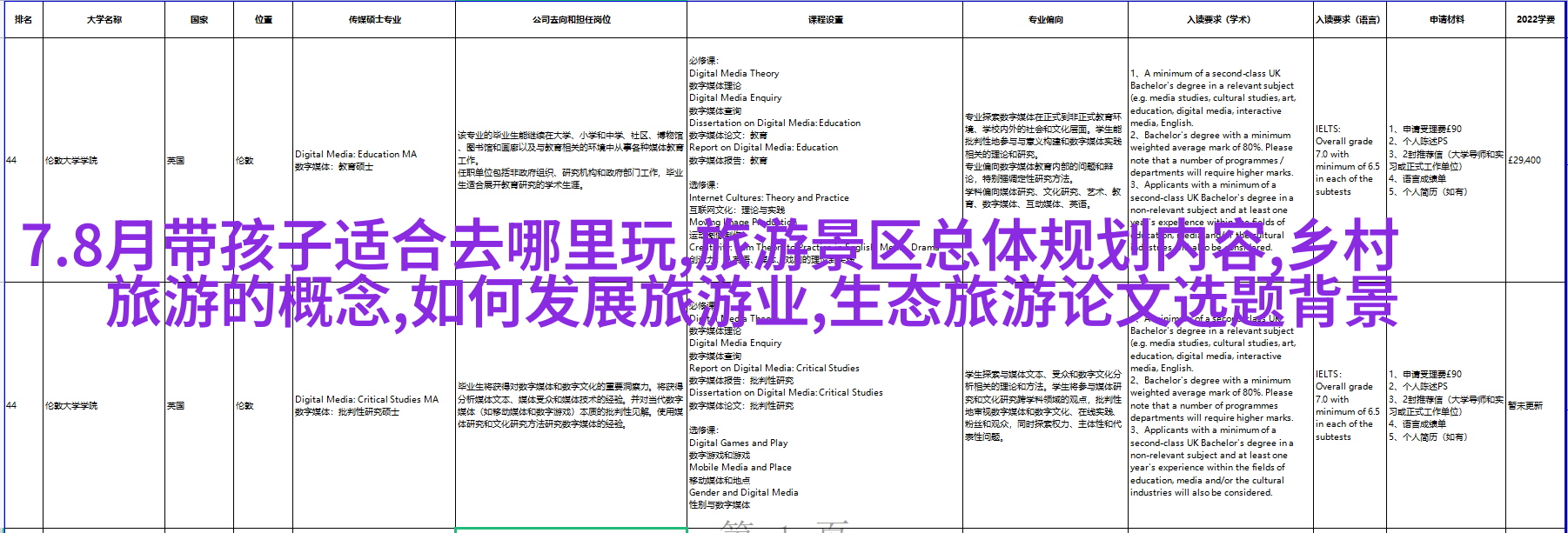1568x533 pixels.
Task: Click 伦敦大学学院 in the Critical Studies MA row
Action: tap(104, 405)
